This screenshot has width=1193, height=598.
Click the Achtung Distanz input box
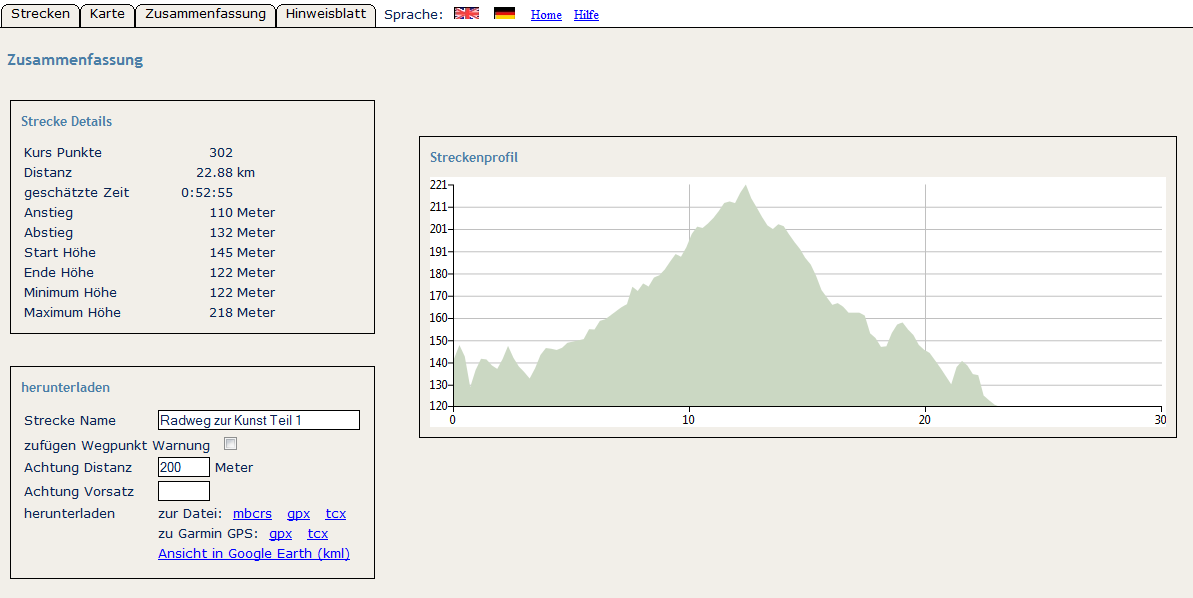pos(184,467)
